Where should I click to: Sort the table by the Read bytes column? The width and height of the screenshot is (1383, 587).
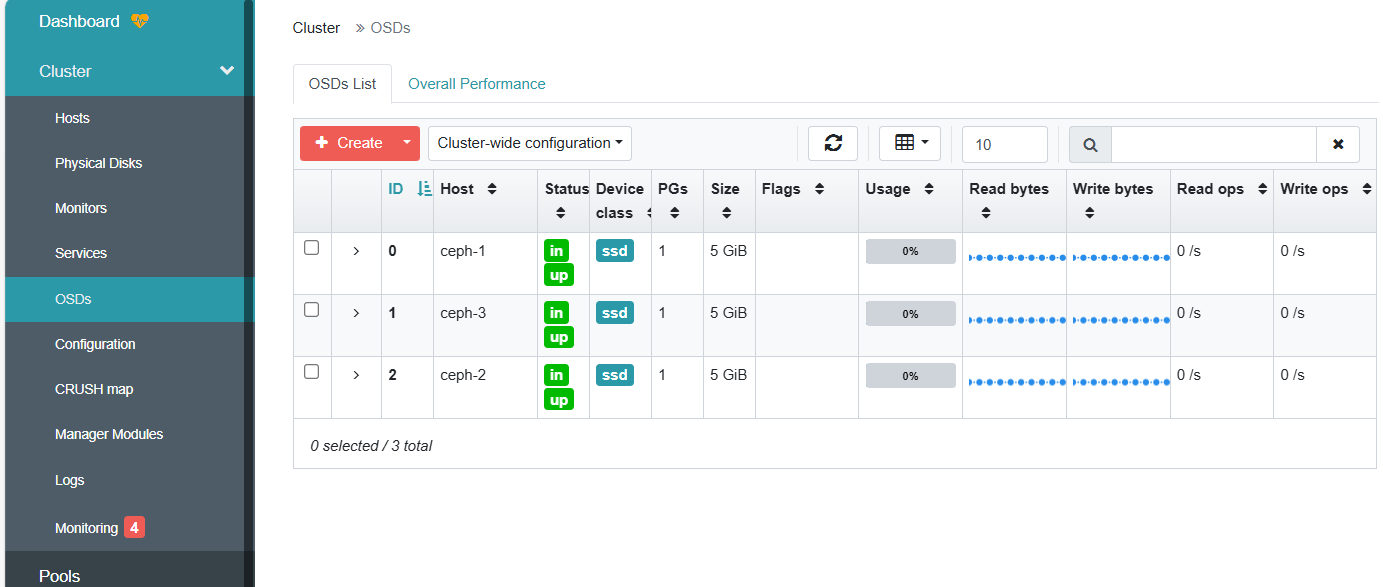coord(986,213)
